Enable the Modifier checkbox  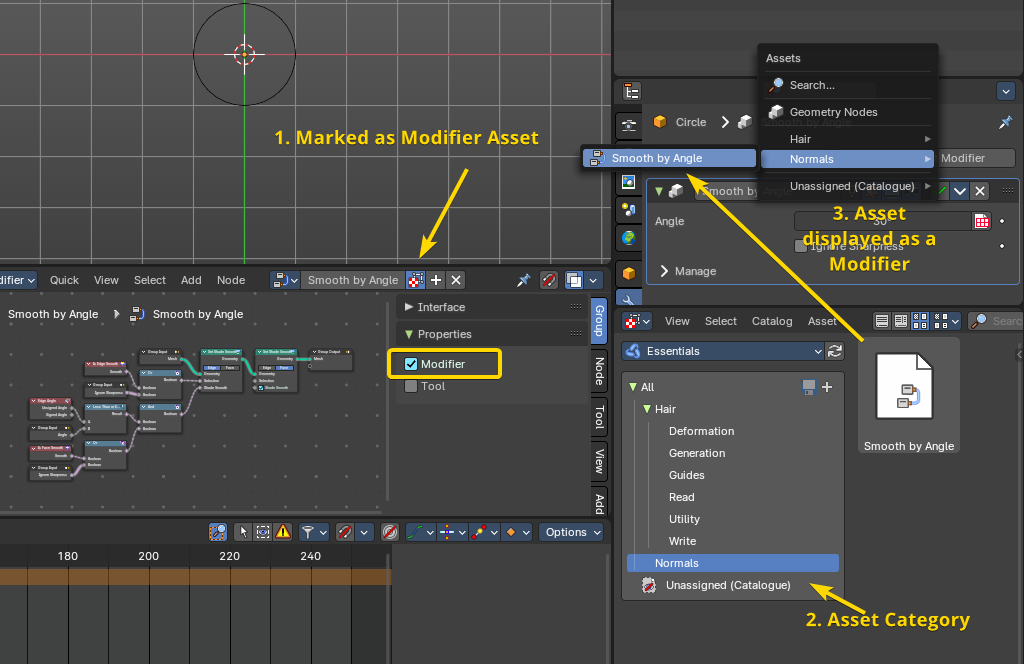pos(411,364)
